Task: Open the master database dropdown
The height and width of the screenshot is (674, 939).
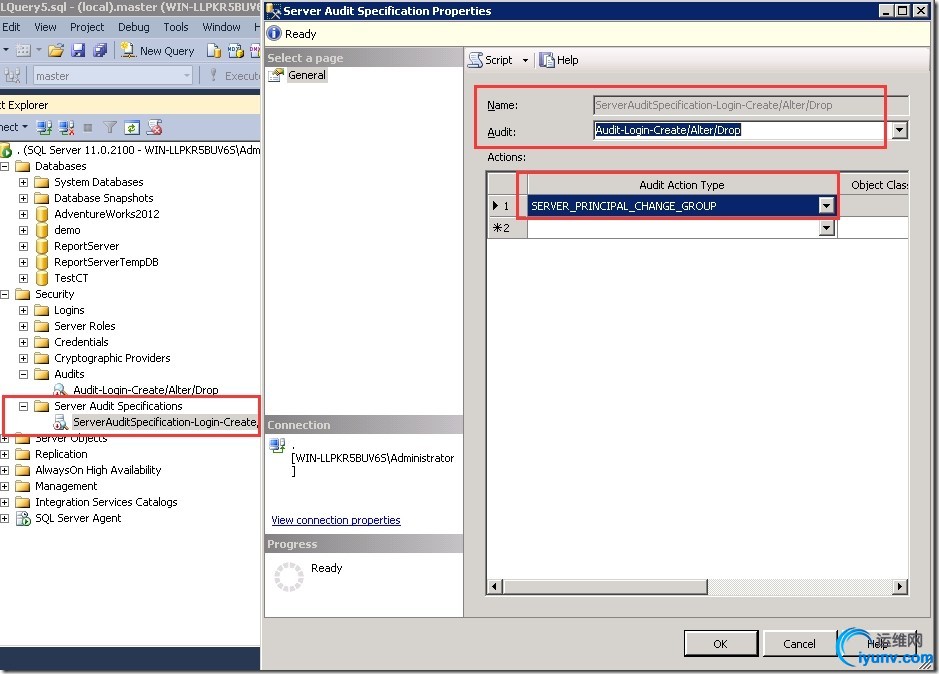Action: 187,75
